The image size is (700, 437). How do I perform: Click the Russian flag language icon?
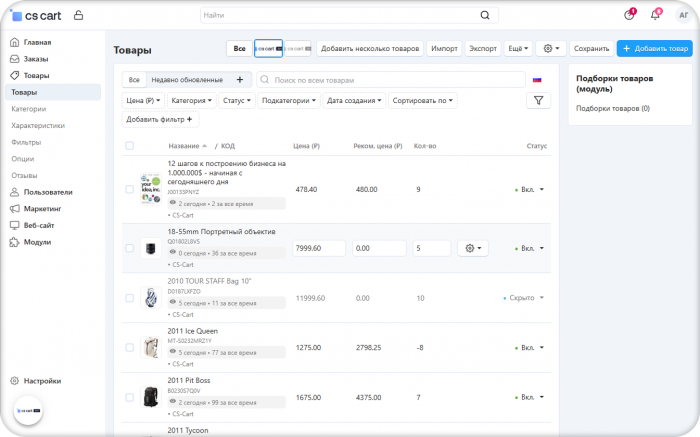pyautogui.click(x=537, y=80)
